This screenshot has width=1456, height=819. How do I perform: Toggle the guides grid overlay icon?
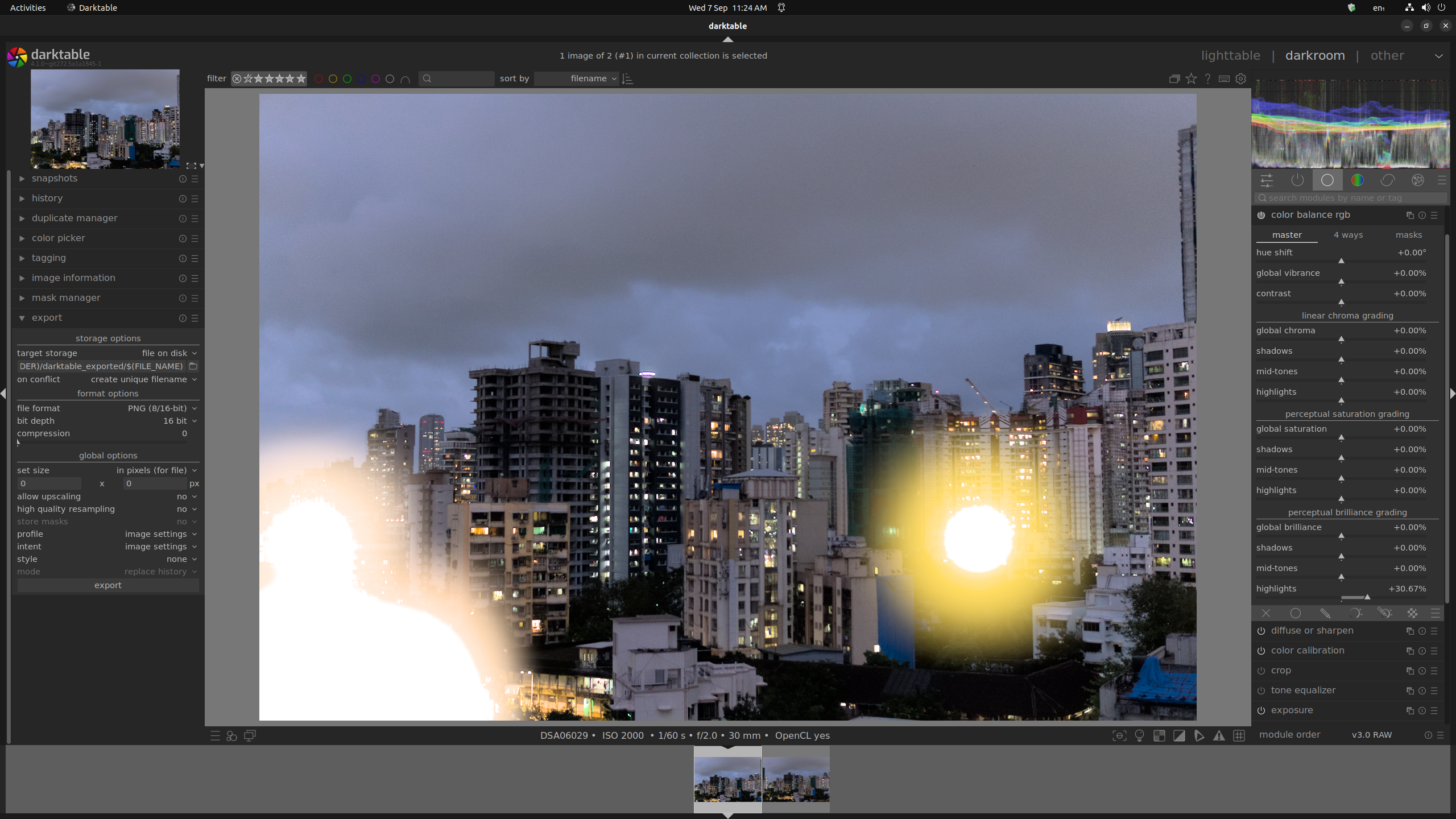coord(1239,735)
